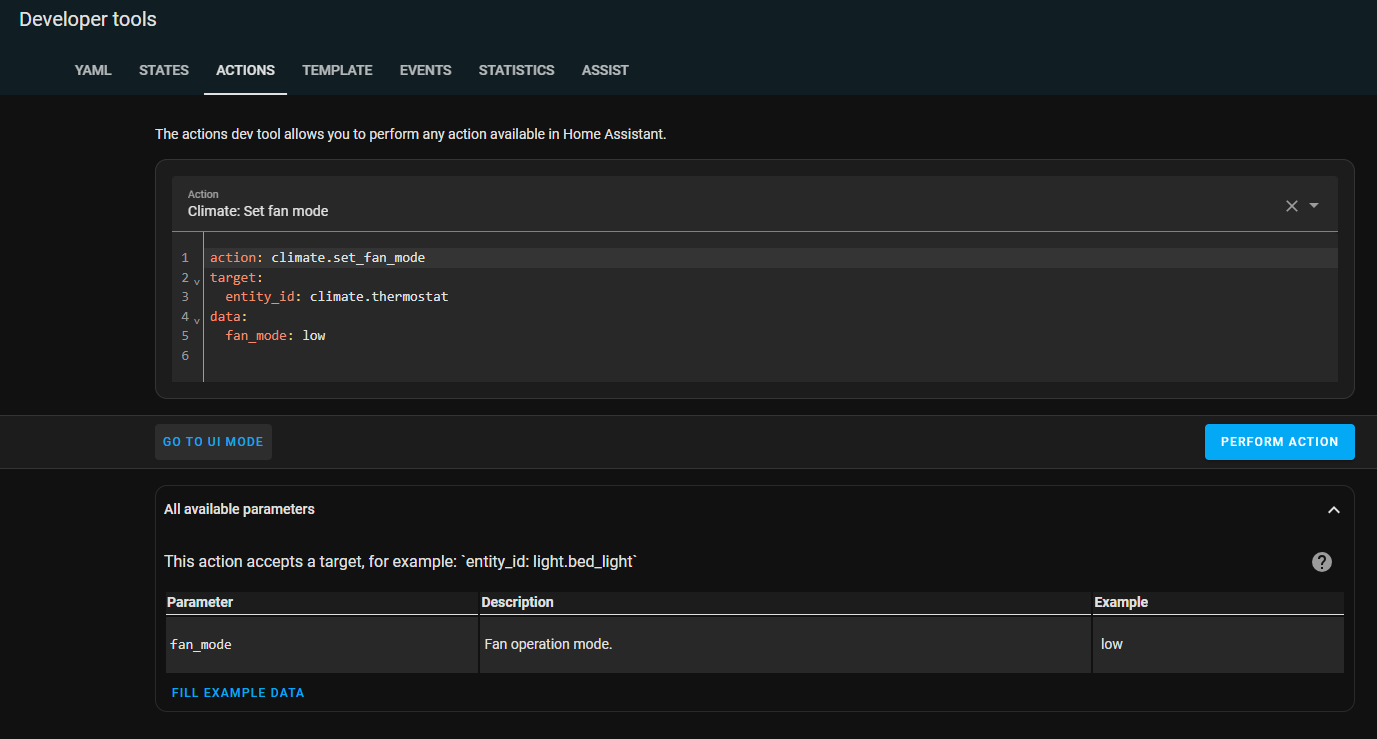Select the Actions tab
1377x739 pixels.
pos(245,70)
